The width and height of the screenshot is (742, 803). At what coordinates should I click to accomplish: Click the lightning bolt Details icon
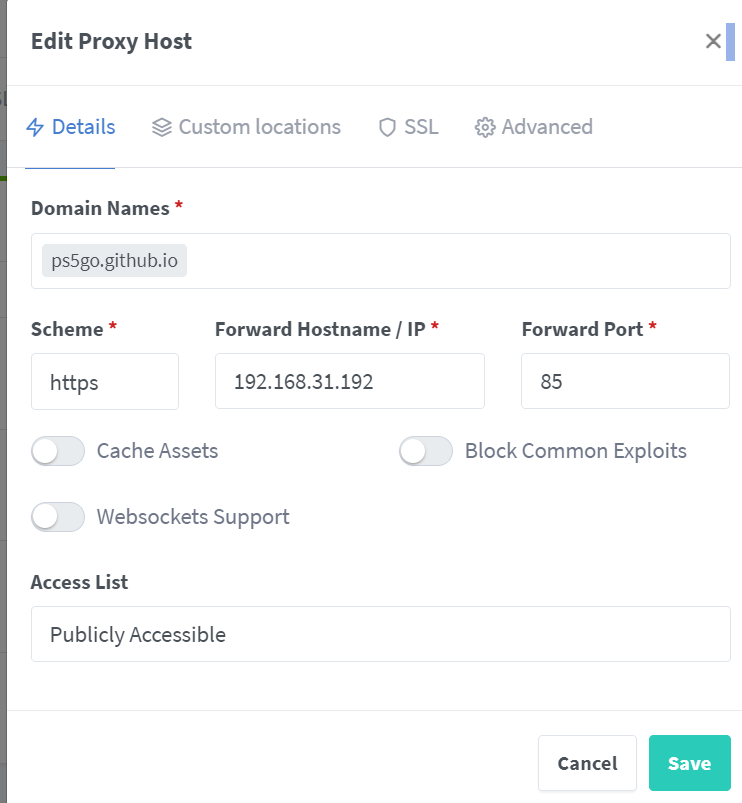click(x=36, y=127)
